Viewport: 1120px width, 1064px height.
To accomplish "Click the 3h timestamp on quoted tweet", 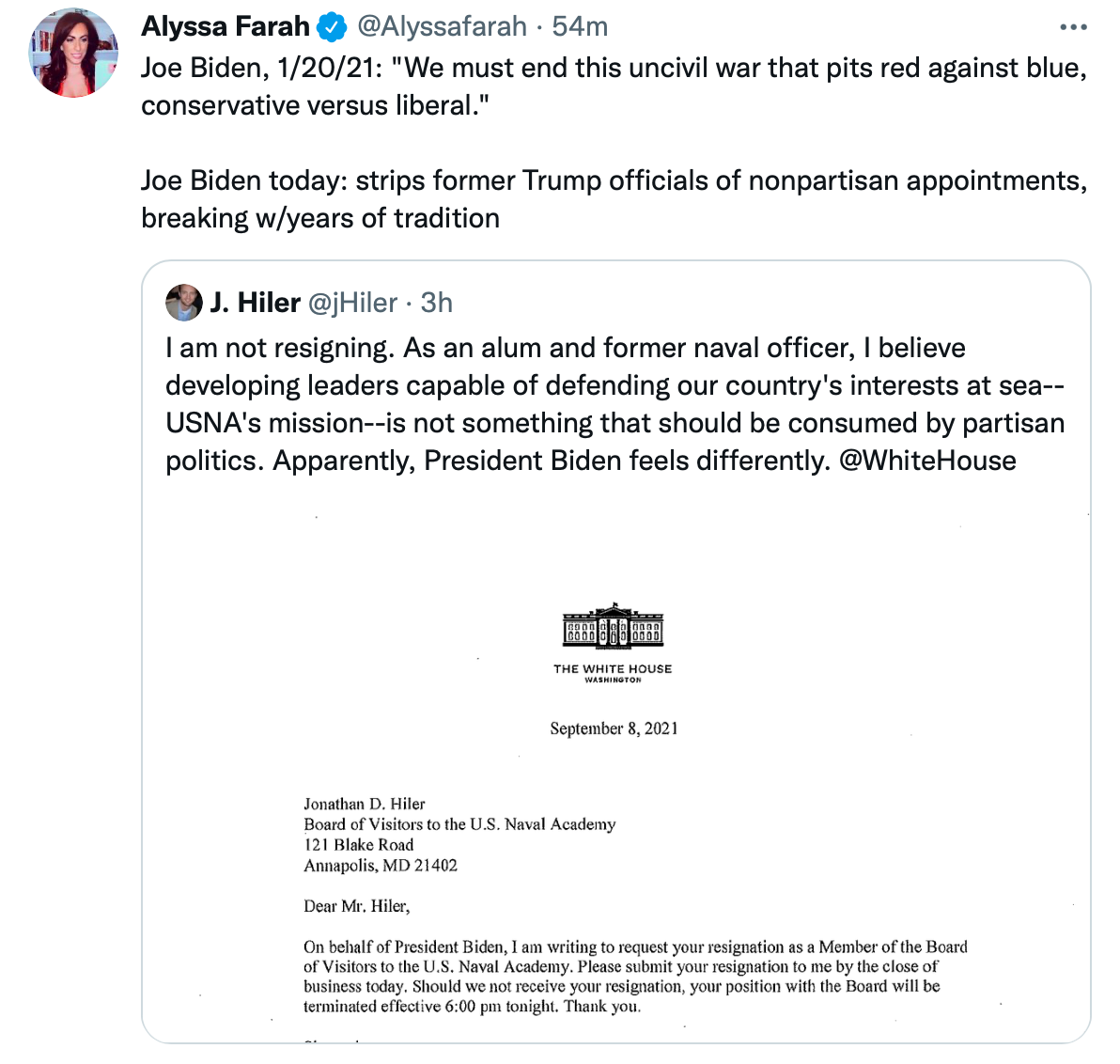I will (437, 303).
